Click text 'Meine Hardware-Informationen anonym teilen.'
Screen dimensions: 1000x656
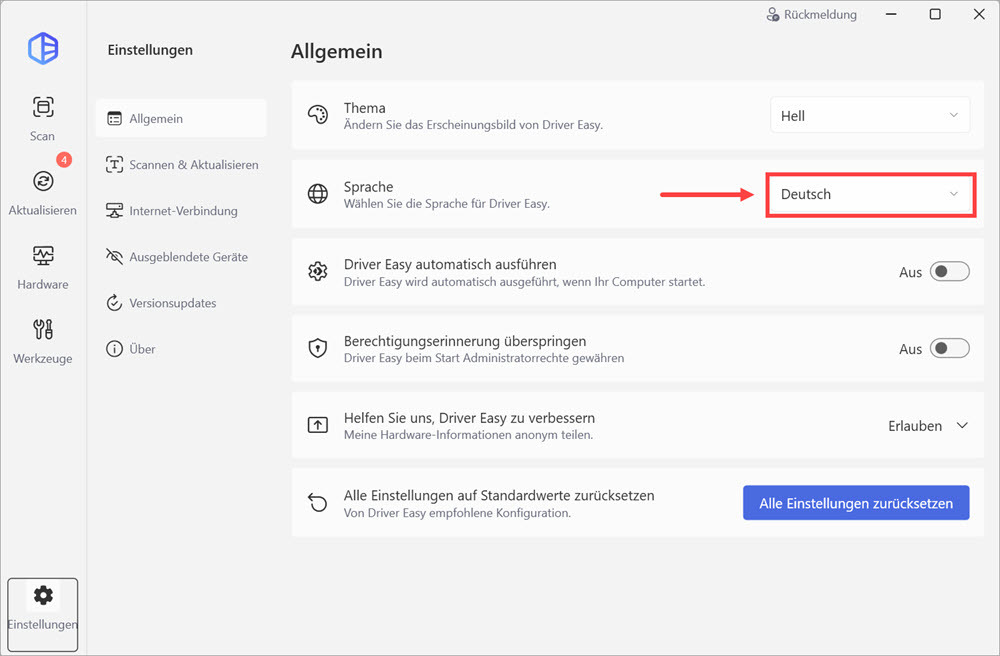click(x=468, y=435)
